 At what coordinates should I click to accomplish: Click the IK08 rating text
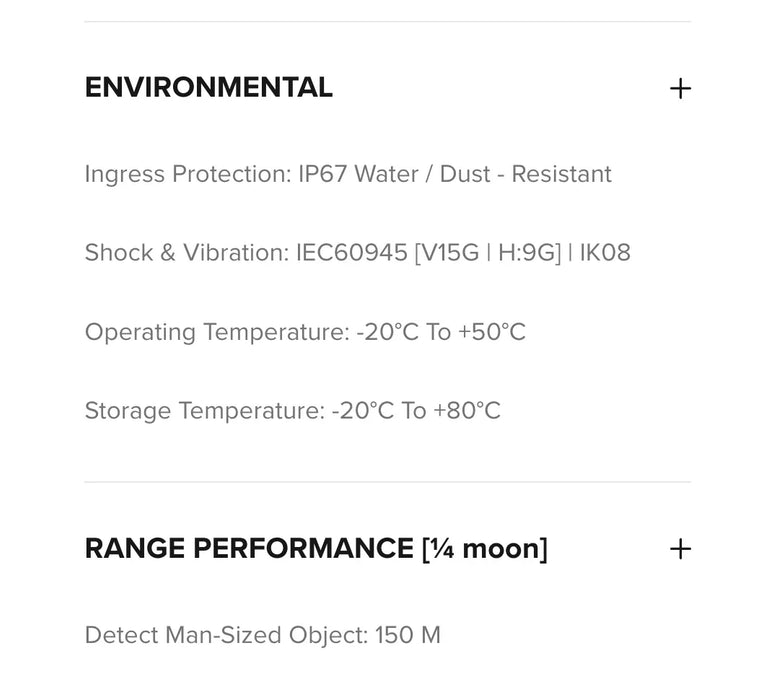tap(606, 253)
